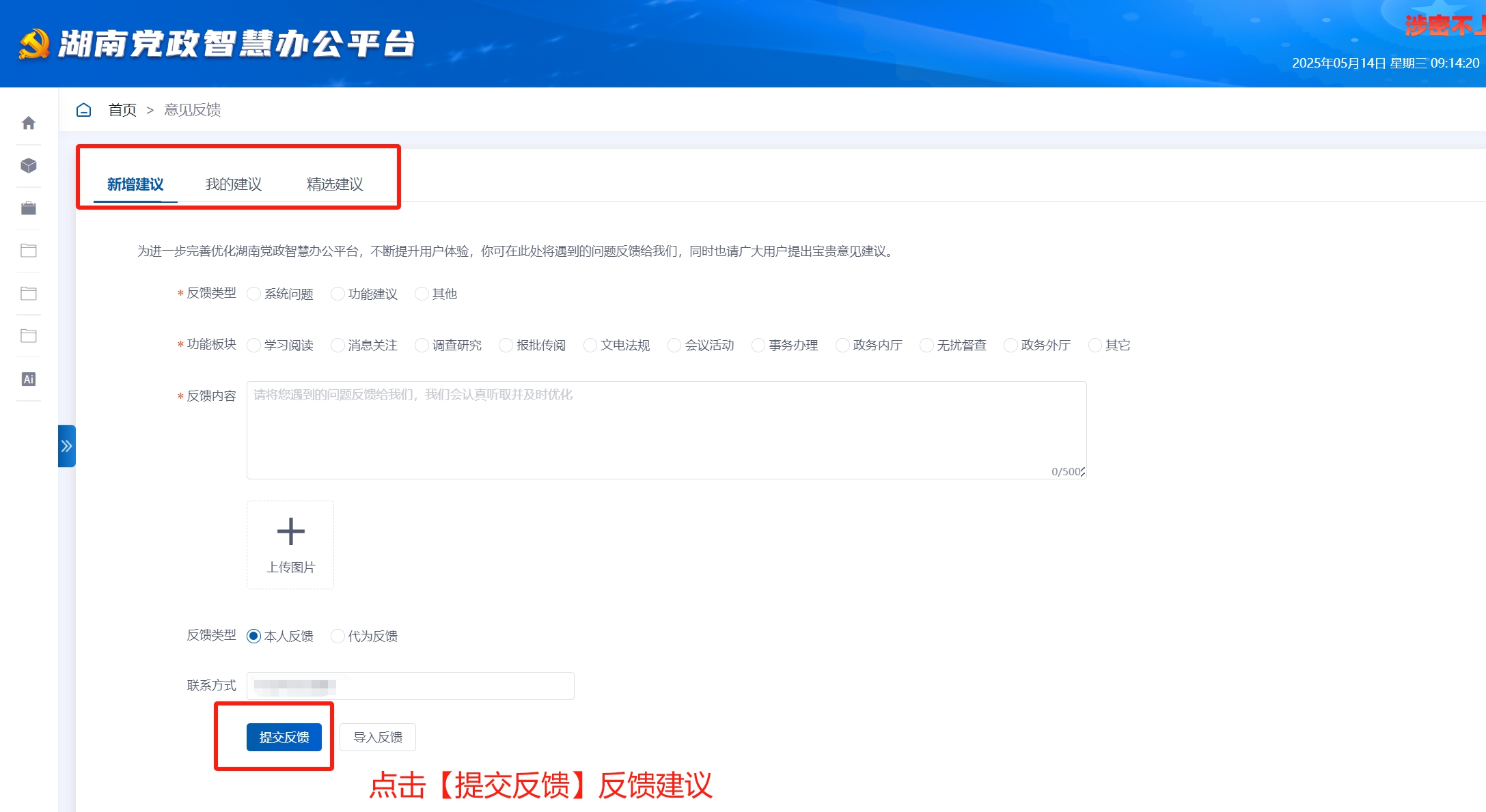Select the 系统问题 radio option

[x=254, y=294]
